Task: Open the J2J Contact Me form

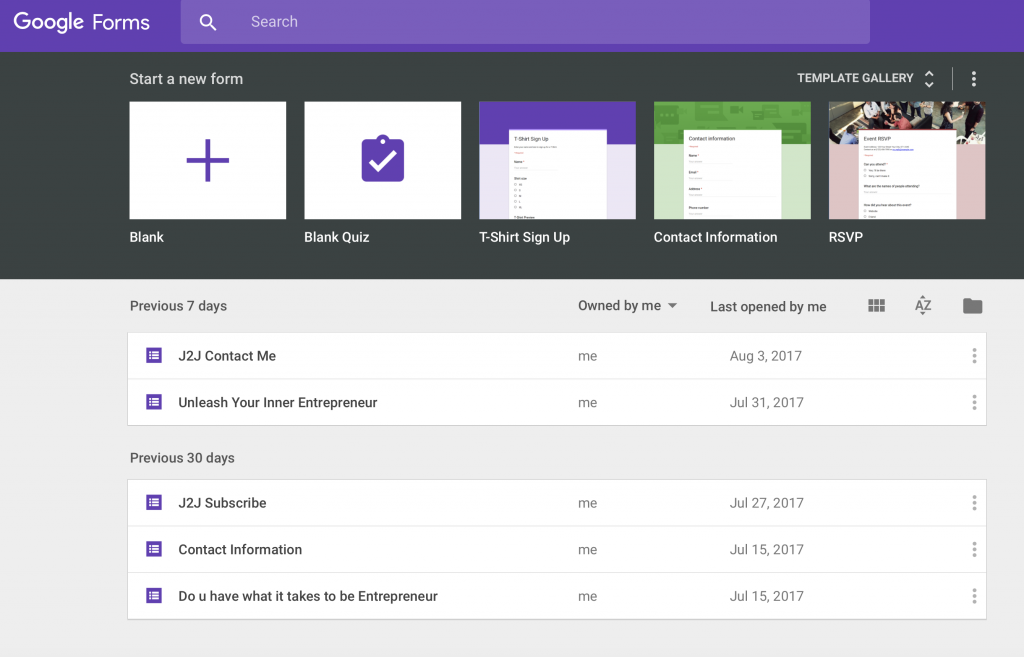Action: (x=557, y=356)
